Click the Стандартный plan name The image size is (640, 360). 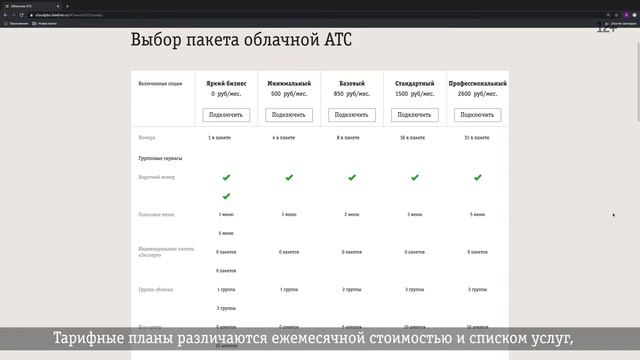pos(415,83)
